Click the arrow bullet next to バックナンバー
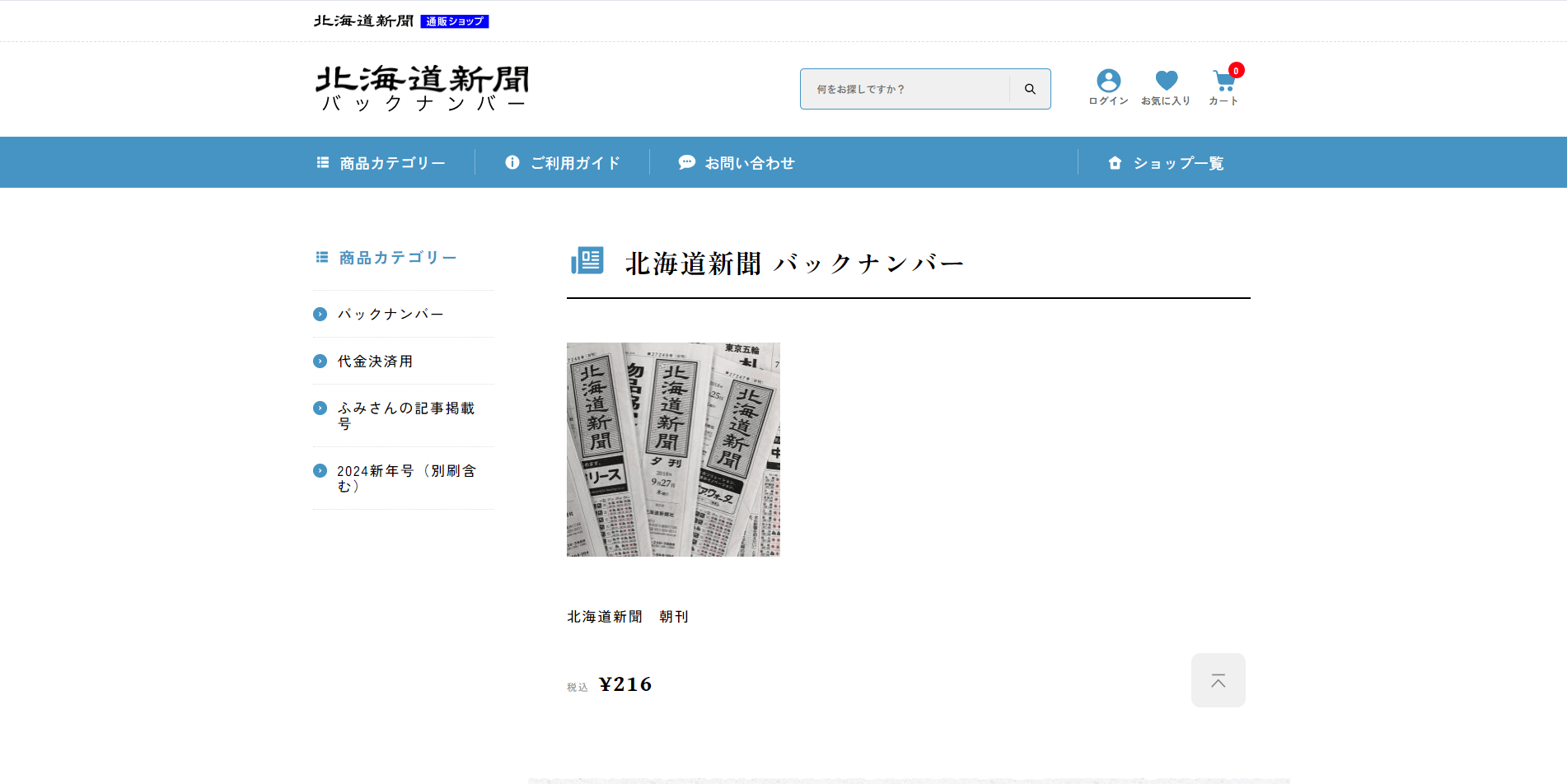 pyautogui.click(x=320, y=315)
